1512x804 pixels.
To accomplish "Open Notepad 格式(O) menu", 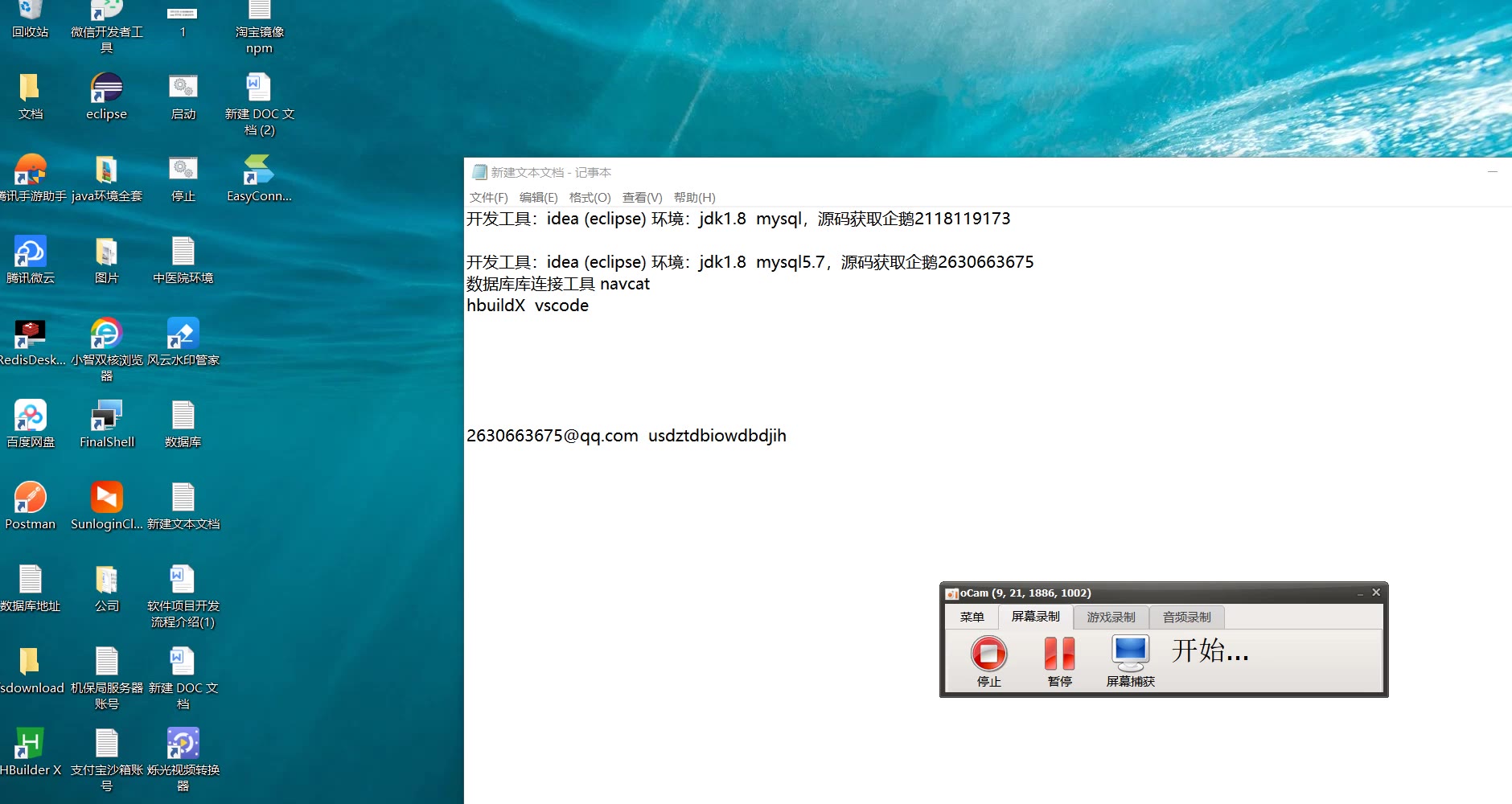I will pos(590,198).
